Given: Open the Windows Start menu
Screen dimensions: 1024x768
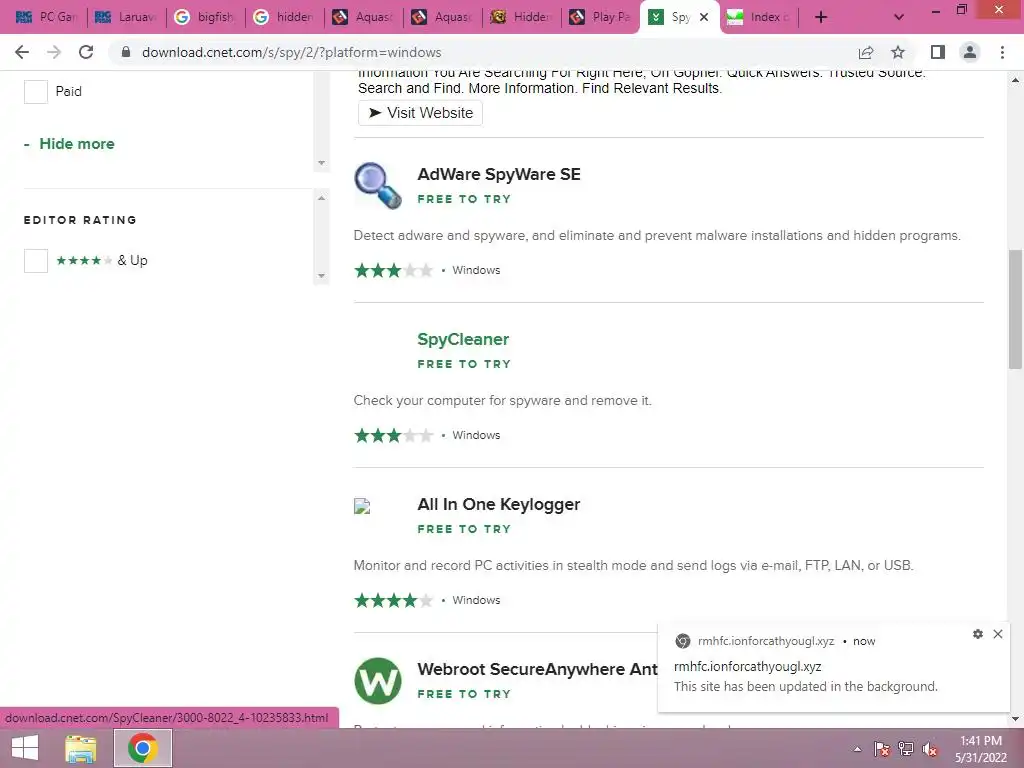Looking at the screenshot, I should [x=25, y=748].
